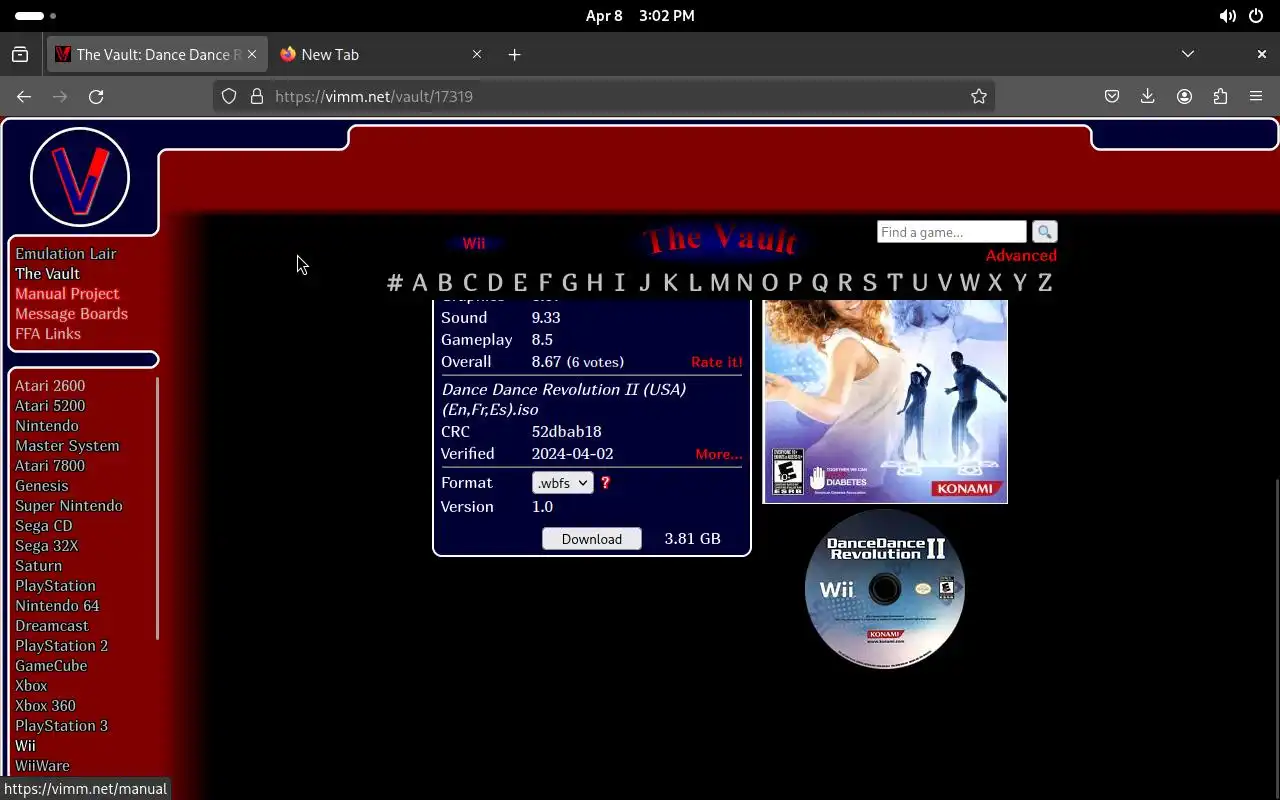Go back to the previous page
The width and height of the screenshot is (1280, 800).
coord(24,96)
